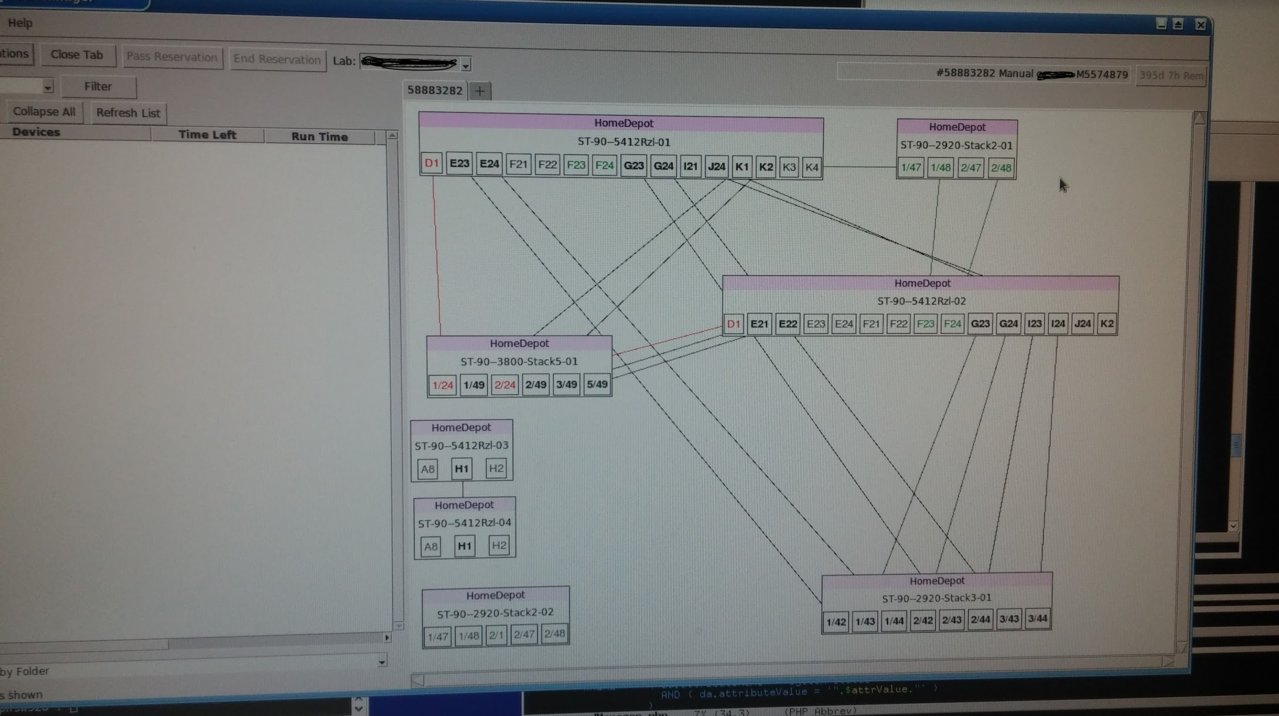Select port H1 on ST-90-5412Rzl-04
This screenshot has height=716, width=1279.
[x=464, y=546]
